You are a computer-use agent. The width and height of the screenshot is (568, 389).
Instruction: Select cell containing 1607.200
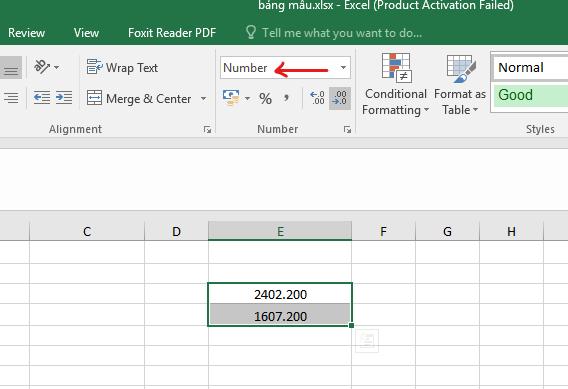tap(280, 315)
